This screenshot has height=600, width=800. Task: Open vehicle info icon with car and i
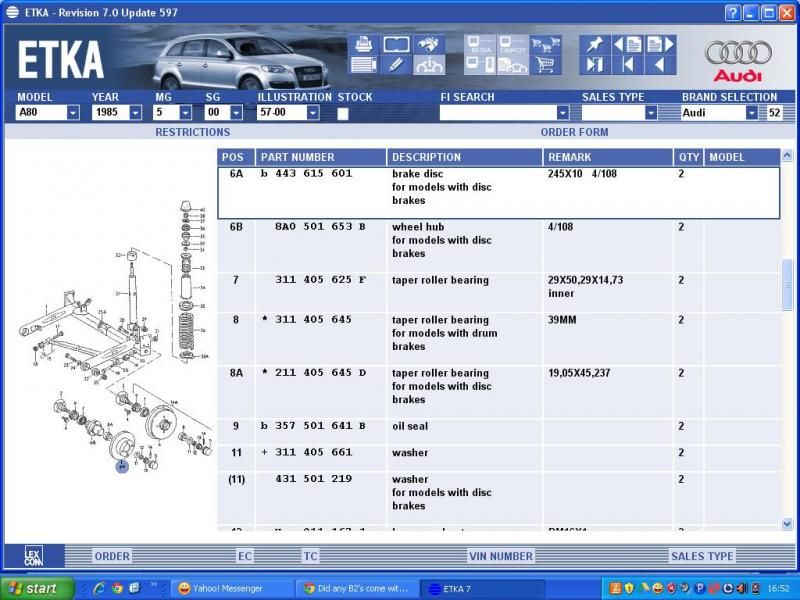point(429,65)
